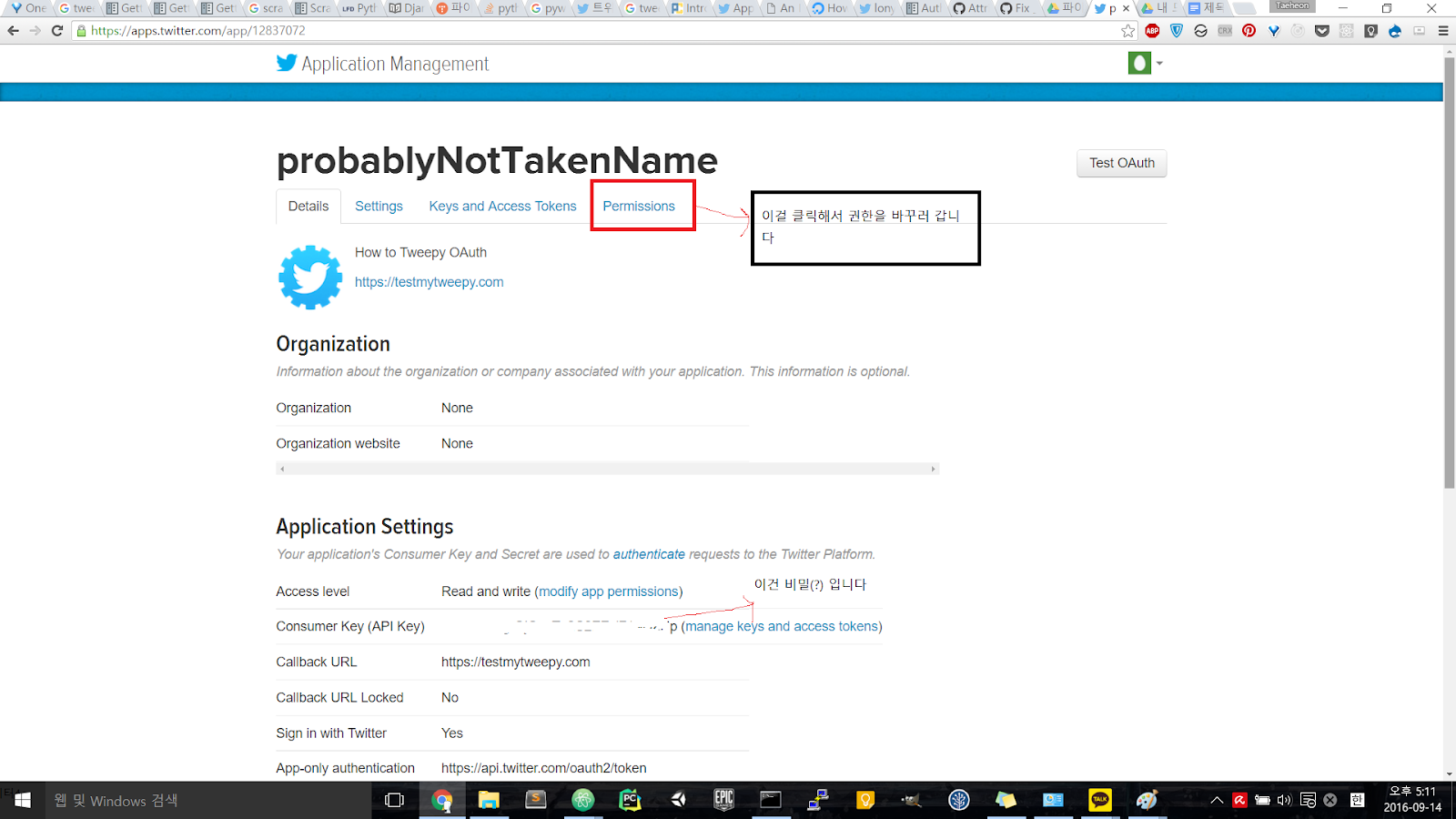Open PyCharm from the taskbar
Viewport: 1456px width, 819px height.
[630, 800]
